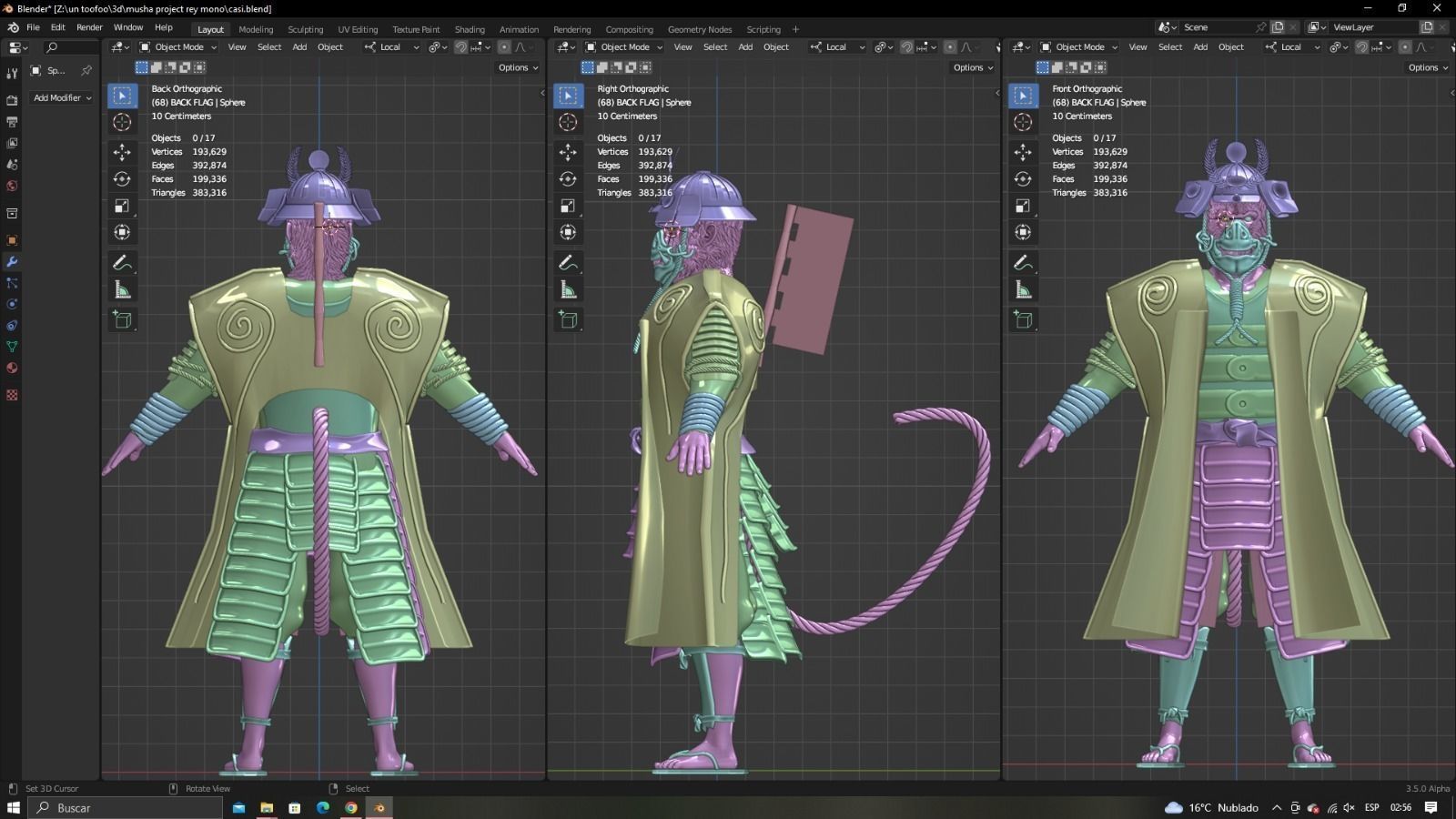The width and height of the screenshot is (1456, 819).
Task: Switch to the Sculpting workspace tab
Action: [x=305, y=28]
